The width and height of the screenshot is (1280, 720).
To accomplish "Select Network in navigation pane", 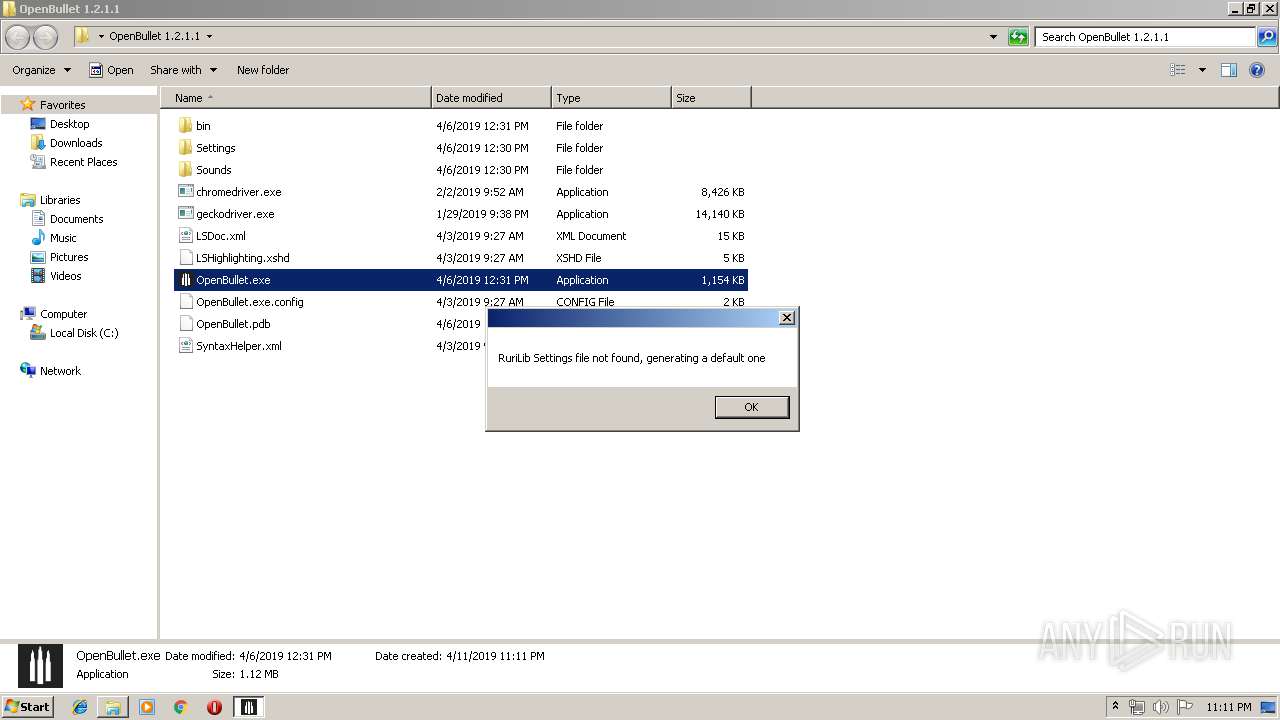I will tap(60, 371).
